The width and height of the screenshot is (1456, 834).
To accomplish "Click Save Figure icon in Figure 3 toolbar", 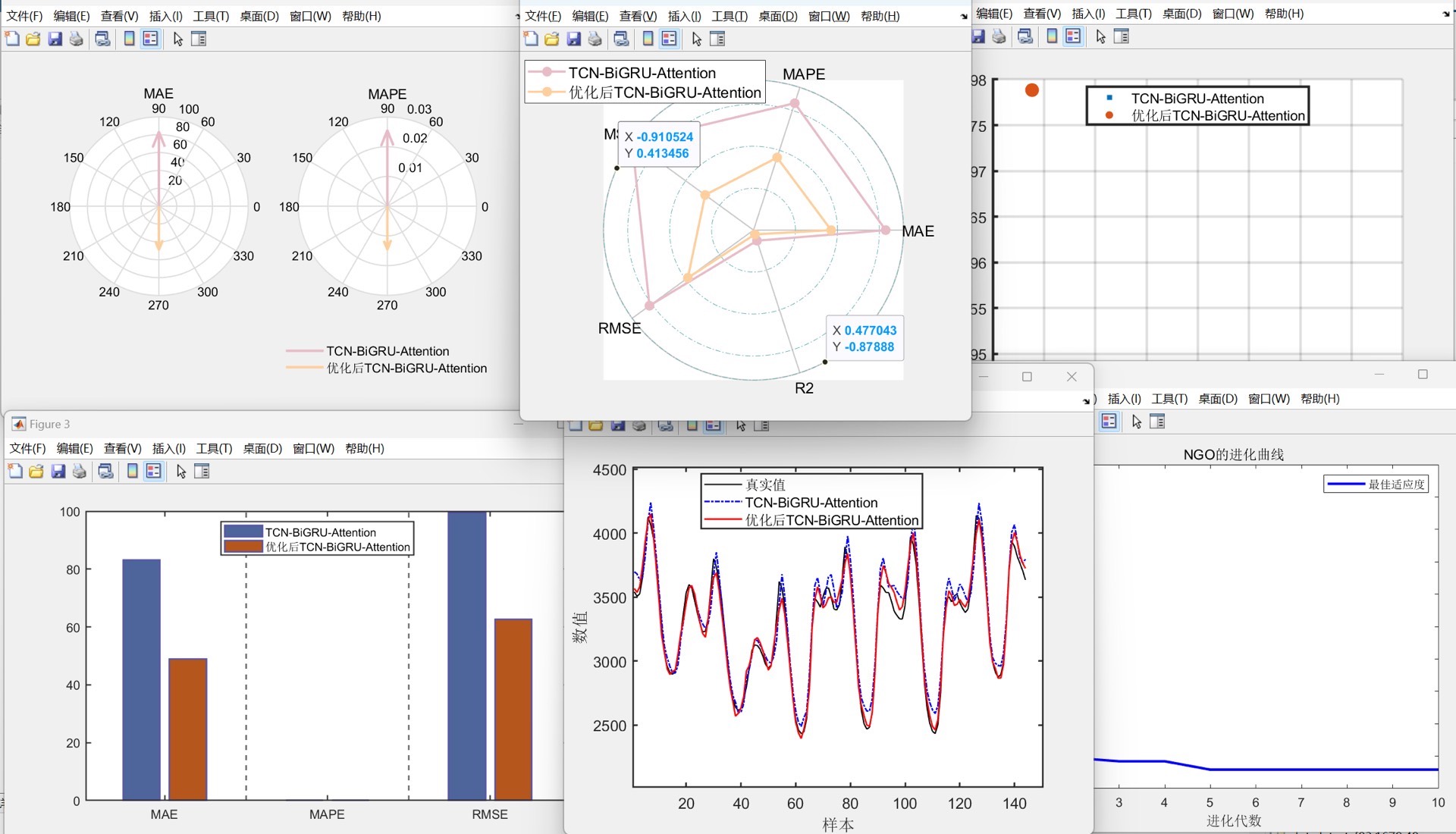I will click(x=58, y=472).
